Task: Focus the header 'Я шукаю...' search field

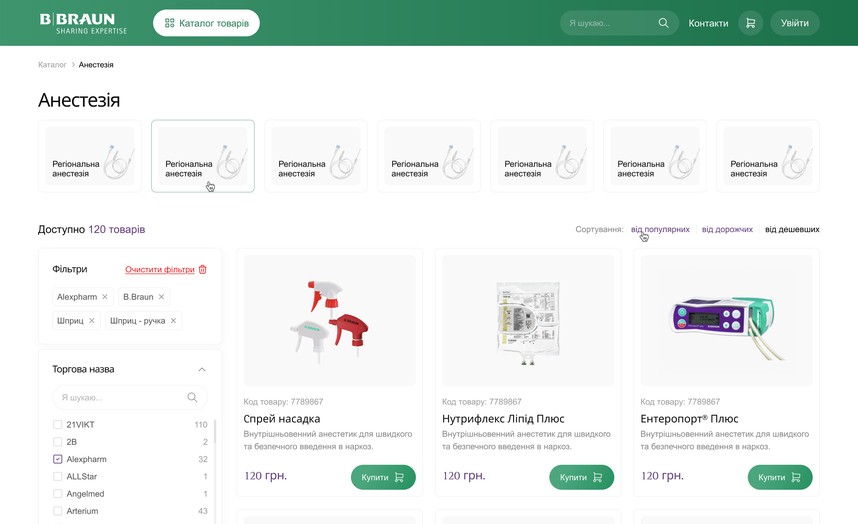Action: [x=618, y=23]
